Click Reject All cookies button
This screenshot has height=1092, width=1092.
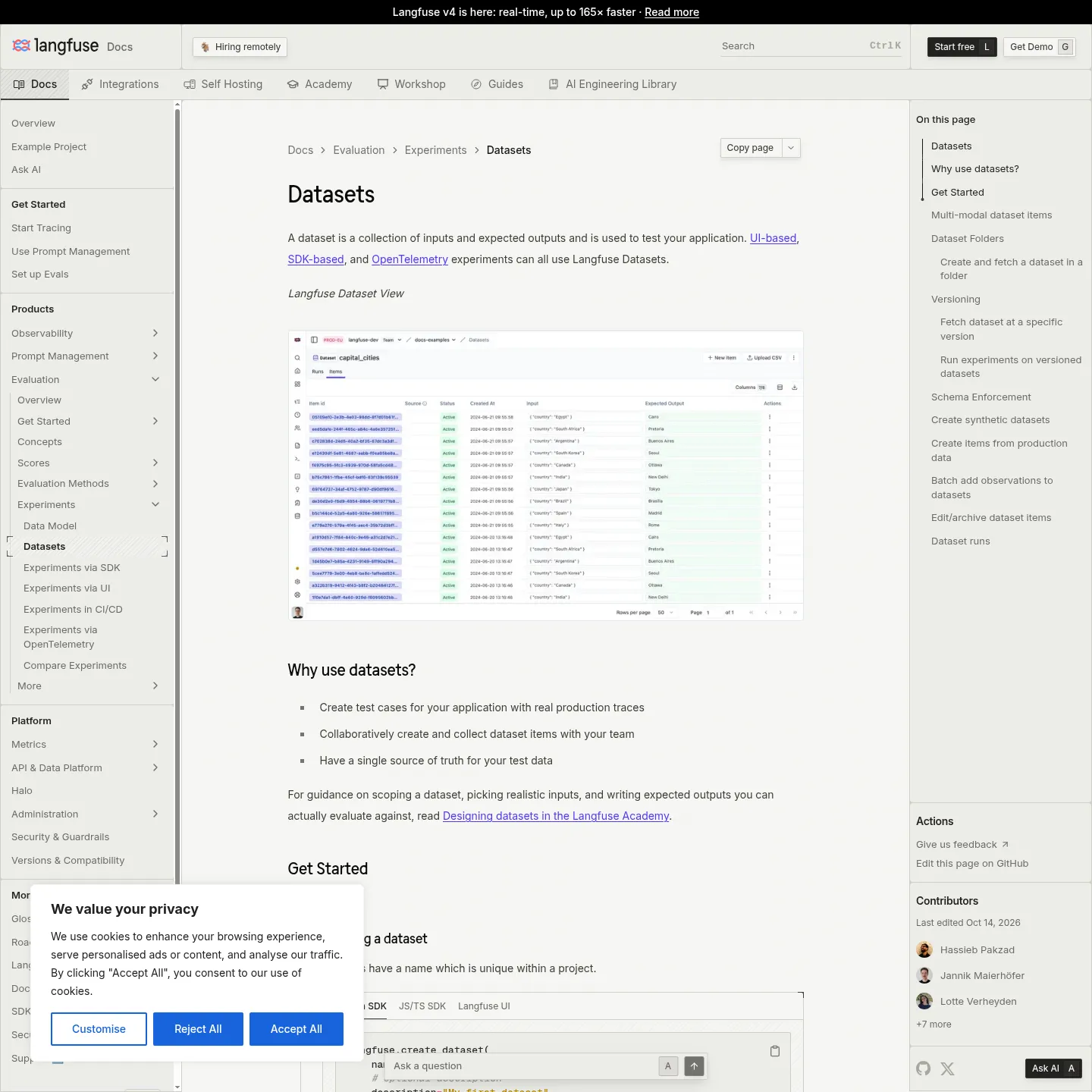[198, 1029]
